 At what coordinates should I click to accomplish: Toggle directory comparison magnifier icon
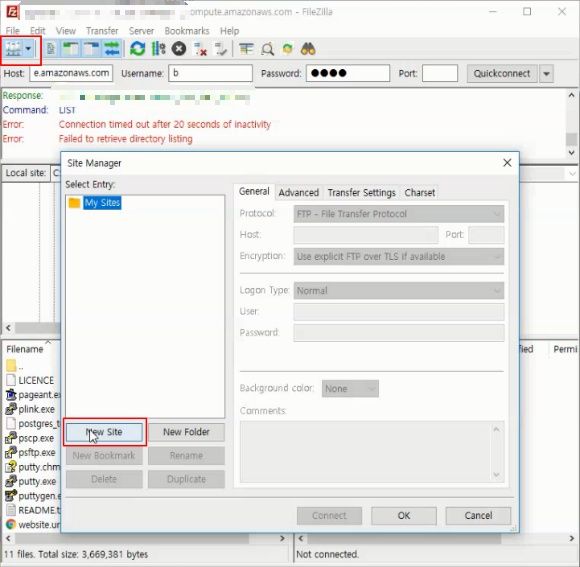point(267,49)
